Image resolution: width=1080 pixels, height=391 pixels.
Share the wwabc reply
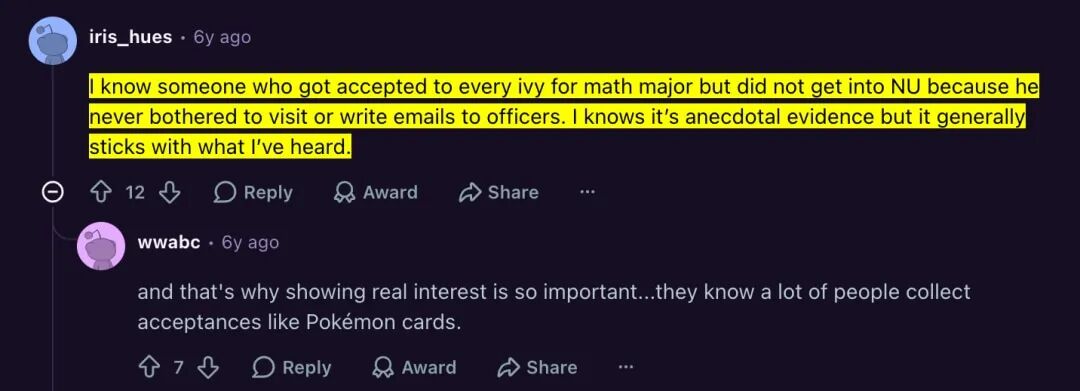pyautogui.click(x=537, y=368)
